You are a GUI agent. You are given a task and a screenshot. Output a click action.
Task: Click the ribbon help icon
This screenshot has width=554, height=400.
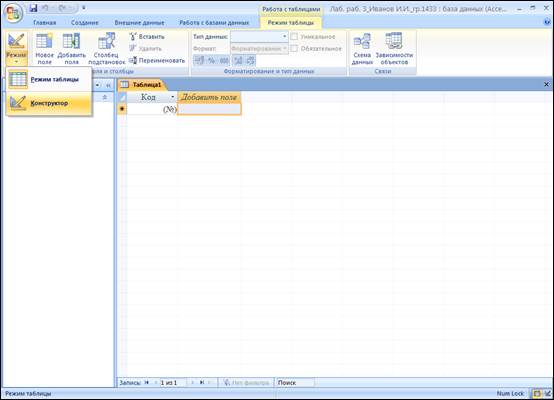548,22
